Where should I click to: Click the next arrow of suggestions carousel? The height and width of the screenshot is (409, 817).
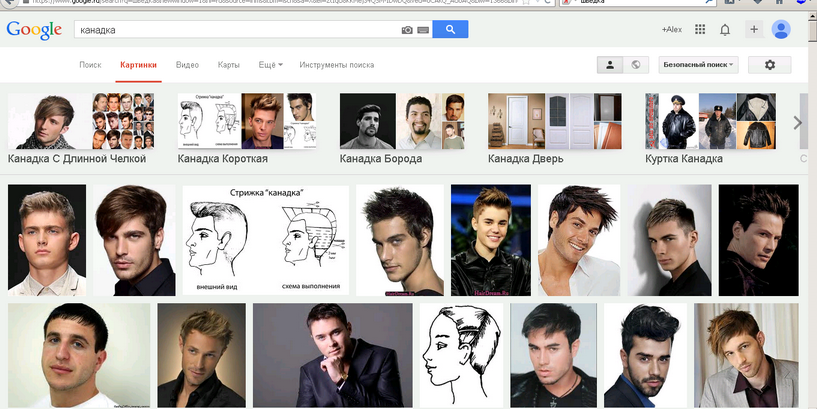click(798, 123)
